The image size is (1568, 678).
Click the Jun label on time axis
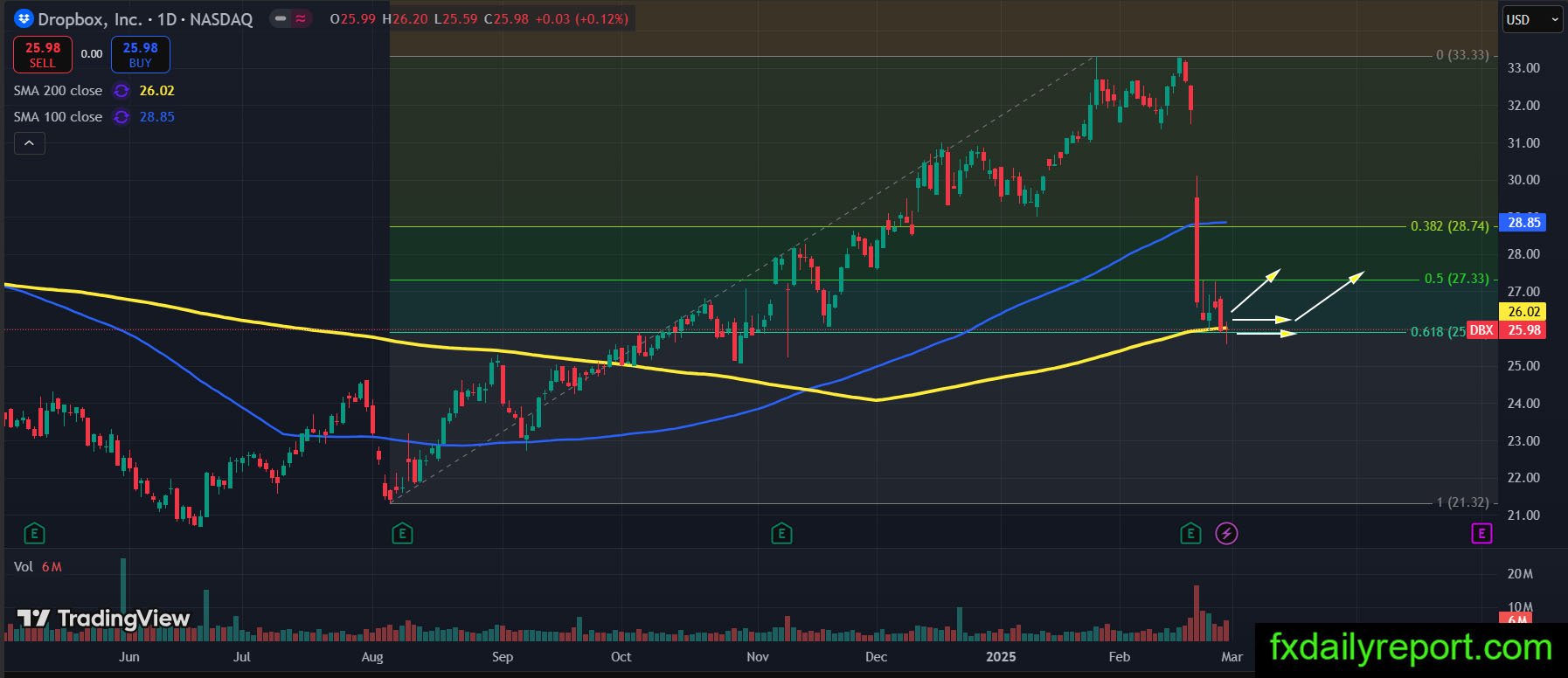pos(128,657)
